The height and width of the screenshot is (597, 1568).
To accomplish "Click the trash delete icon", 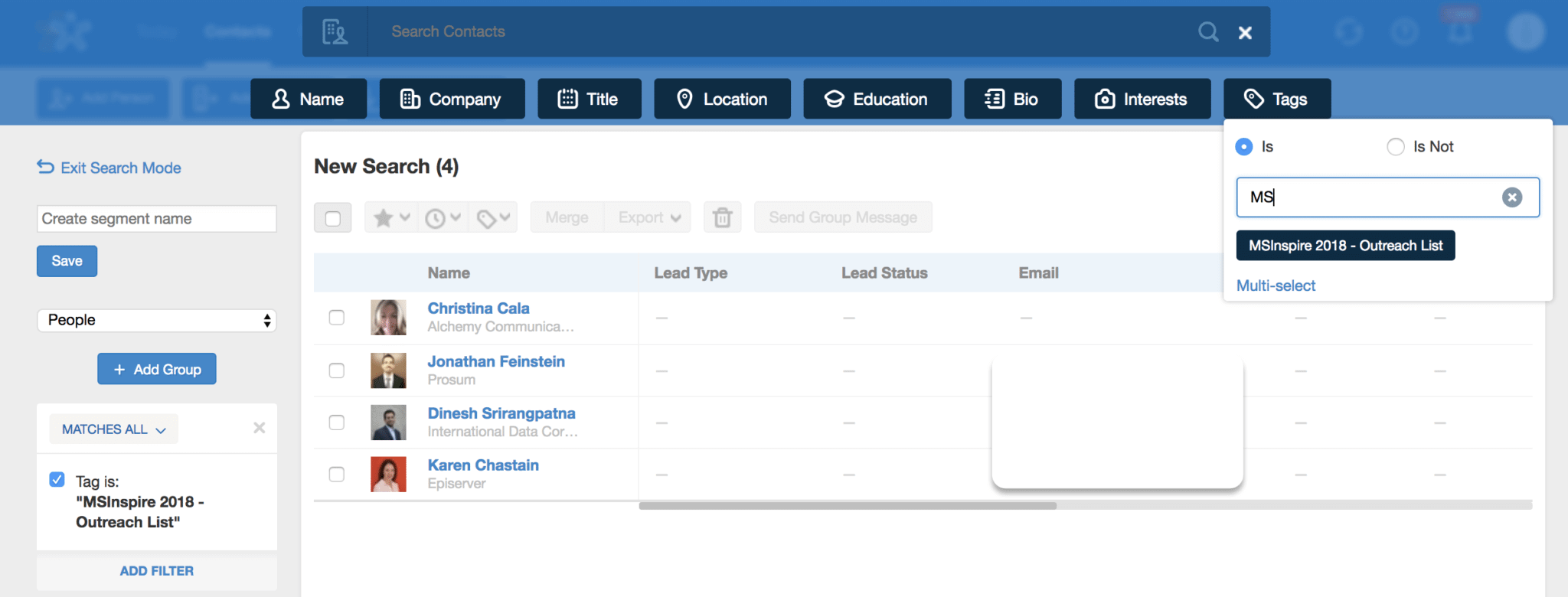I will [x=722, y=218].
